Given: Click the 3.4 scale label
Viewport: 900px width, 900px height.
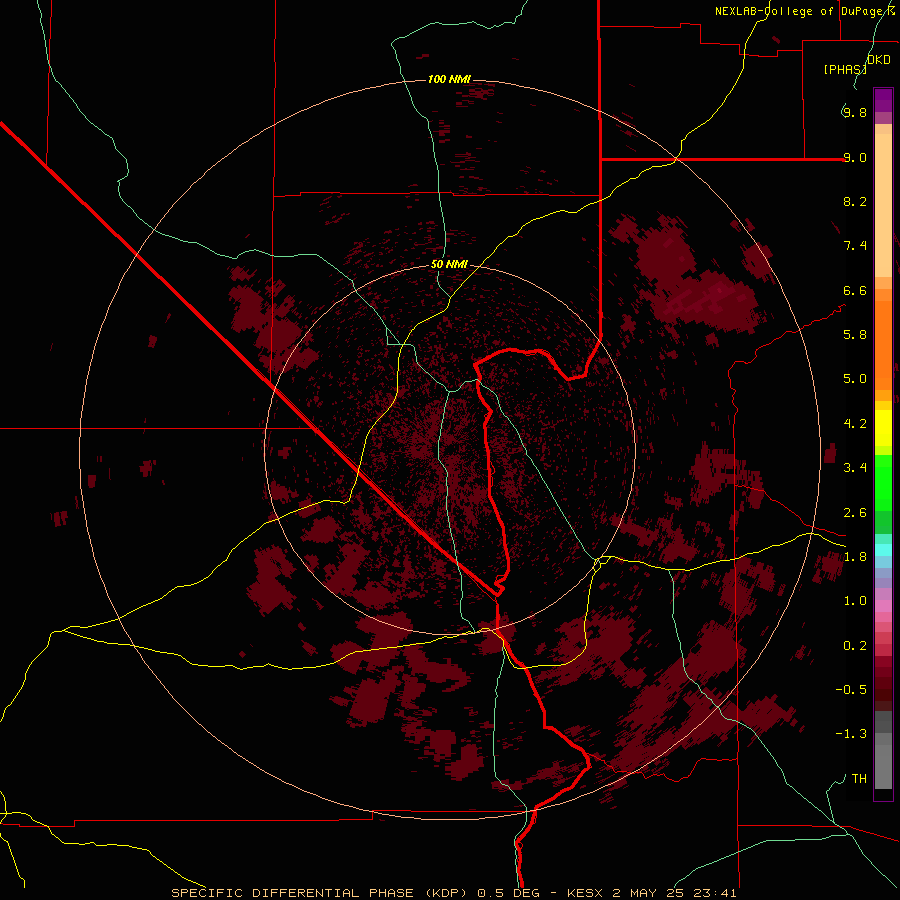Looking at the screenshot, I should pos(855,468).
